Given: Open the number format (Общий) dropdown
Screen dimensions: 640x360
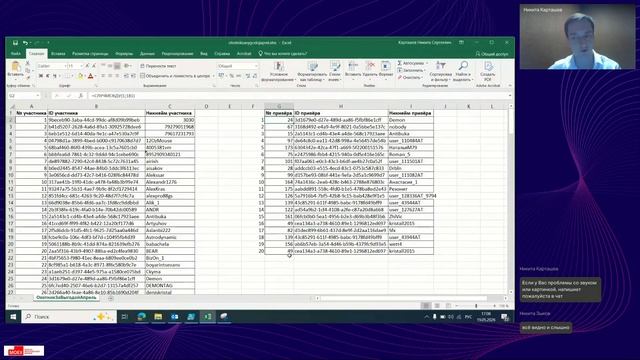Looking at the screenshot, I should (256, 66).
